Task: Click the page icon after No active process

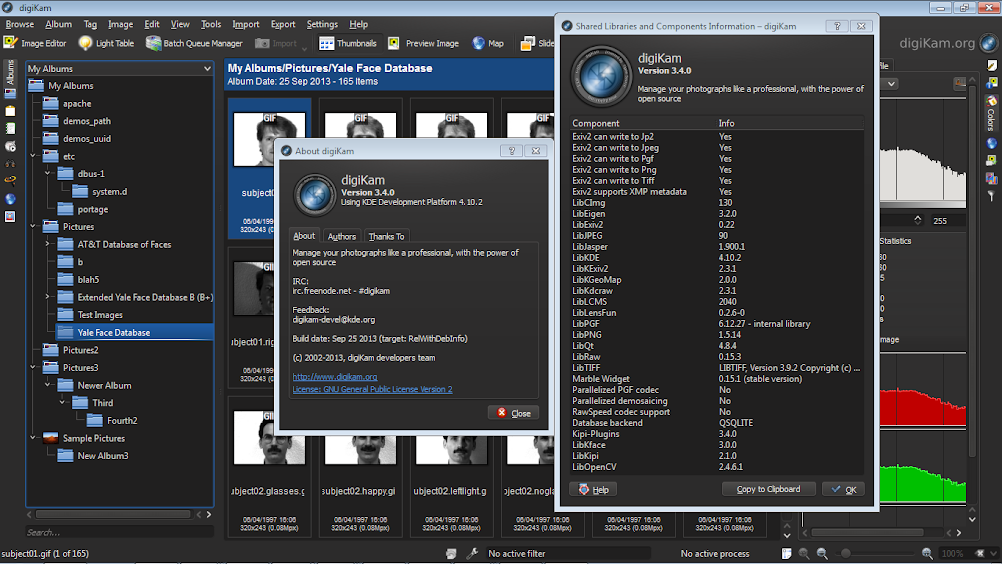Action: (787, 553)
